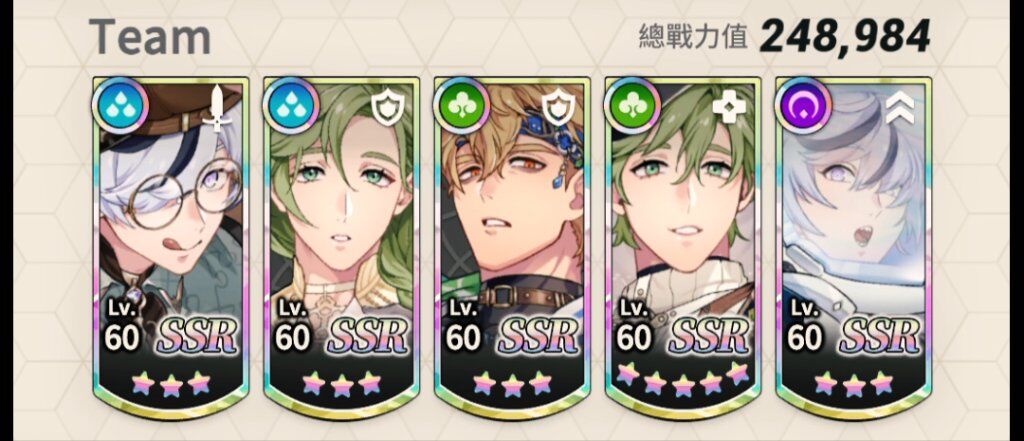
Task: Click the five-star rating on fourth card
Action: (682, 378)
